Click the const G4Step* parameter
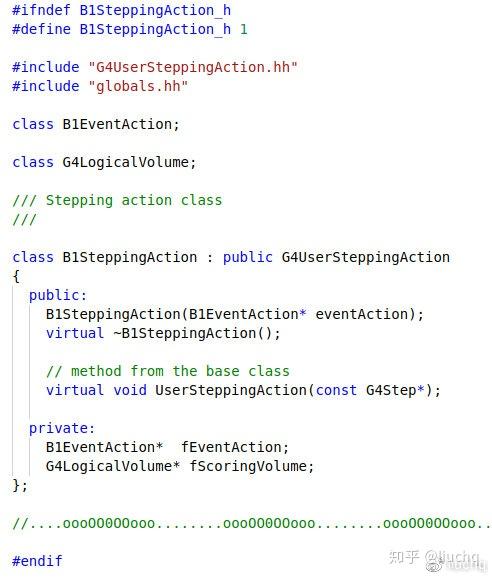This screenshot has height=580, width=492. (x=370, y=390)
